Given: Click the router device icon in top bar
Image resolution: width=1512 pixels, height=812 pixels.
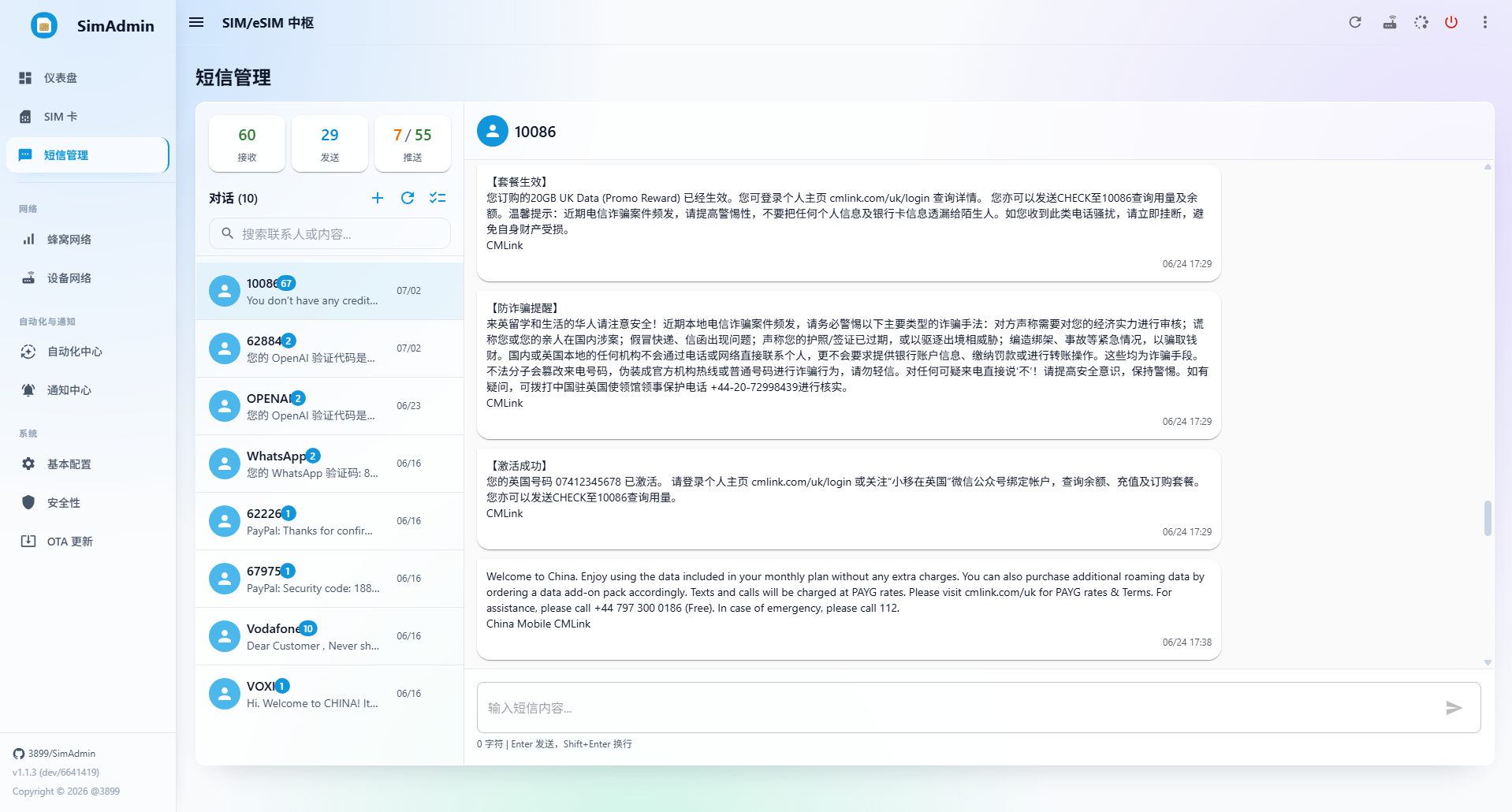Looking at the screenshot, I should pos(1390,23).
